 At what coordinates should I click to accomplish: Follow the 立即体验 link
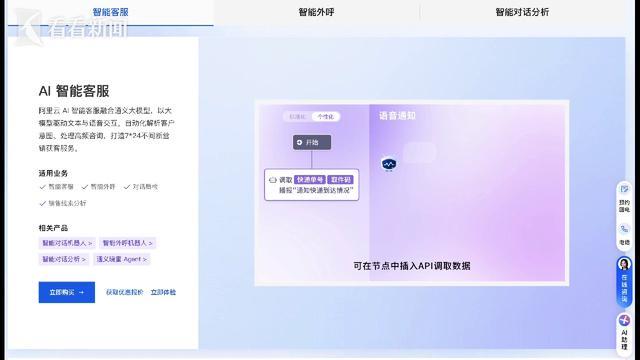[x=163, y=292]
